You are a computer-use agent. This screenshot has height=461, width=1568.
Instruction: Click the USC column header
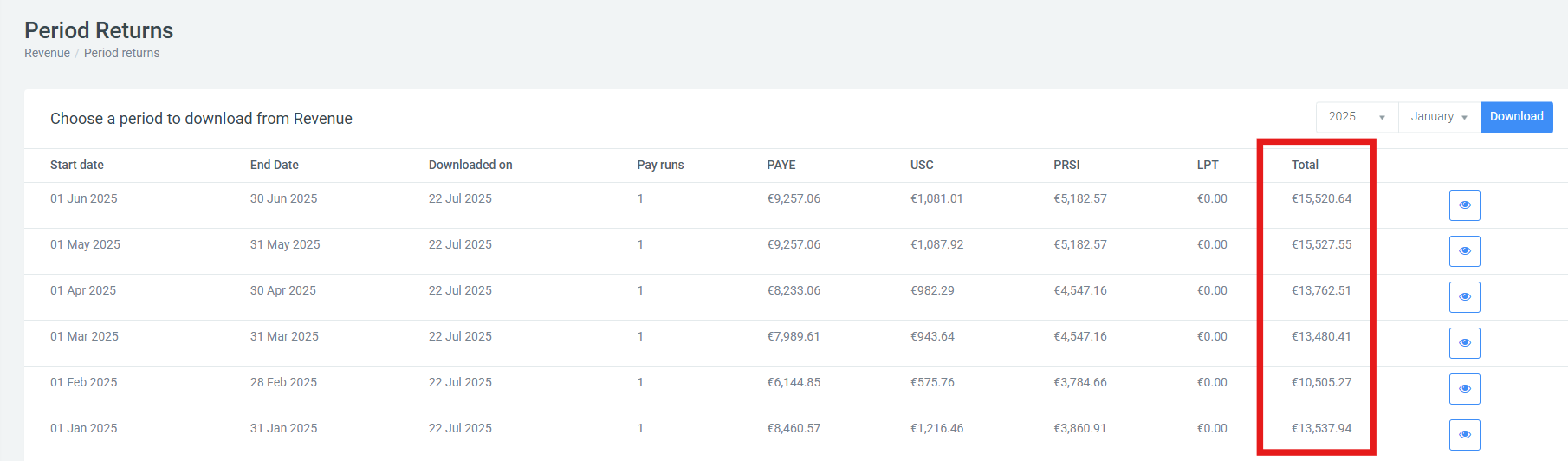pyautogui.click(x=922, y=165)
